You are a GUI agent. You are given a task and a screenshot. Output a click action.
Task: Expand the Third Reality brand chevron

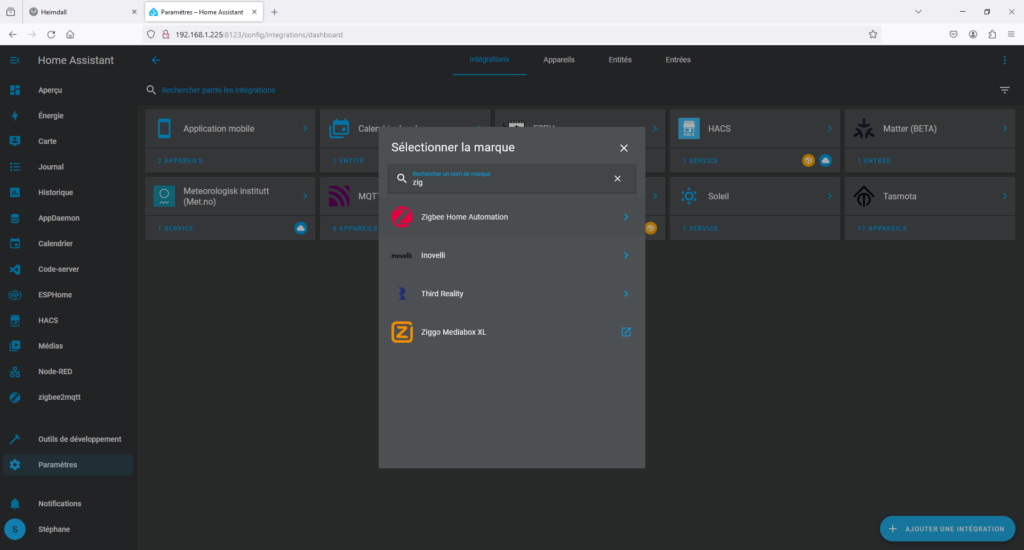[626, 294]
